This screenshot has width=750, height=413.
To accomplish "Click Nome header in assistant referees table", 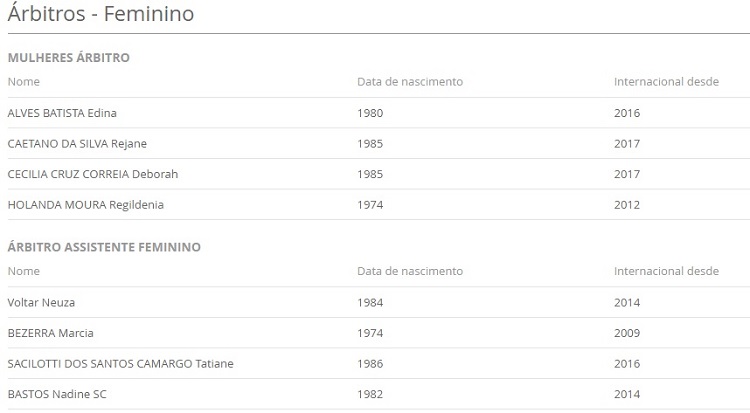I will click(x=23, y=271).
